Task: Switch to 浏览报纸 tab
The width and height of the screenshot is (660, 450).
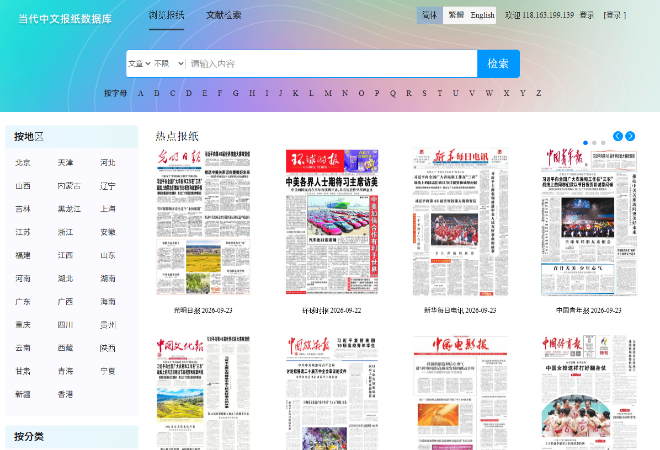Action: tap(166, 15)
